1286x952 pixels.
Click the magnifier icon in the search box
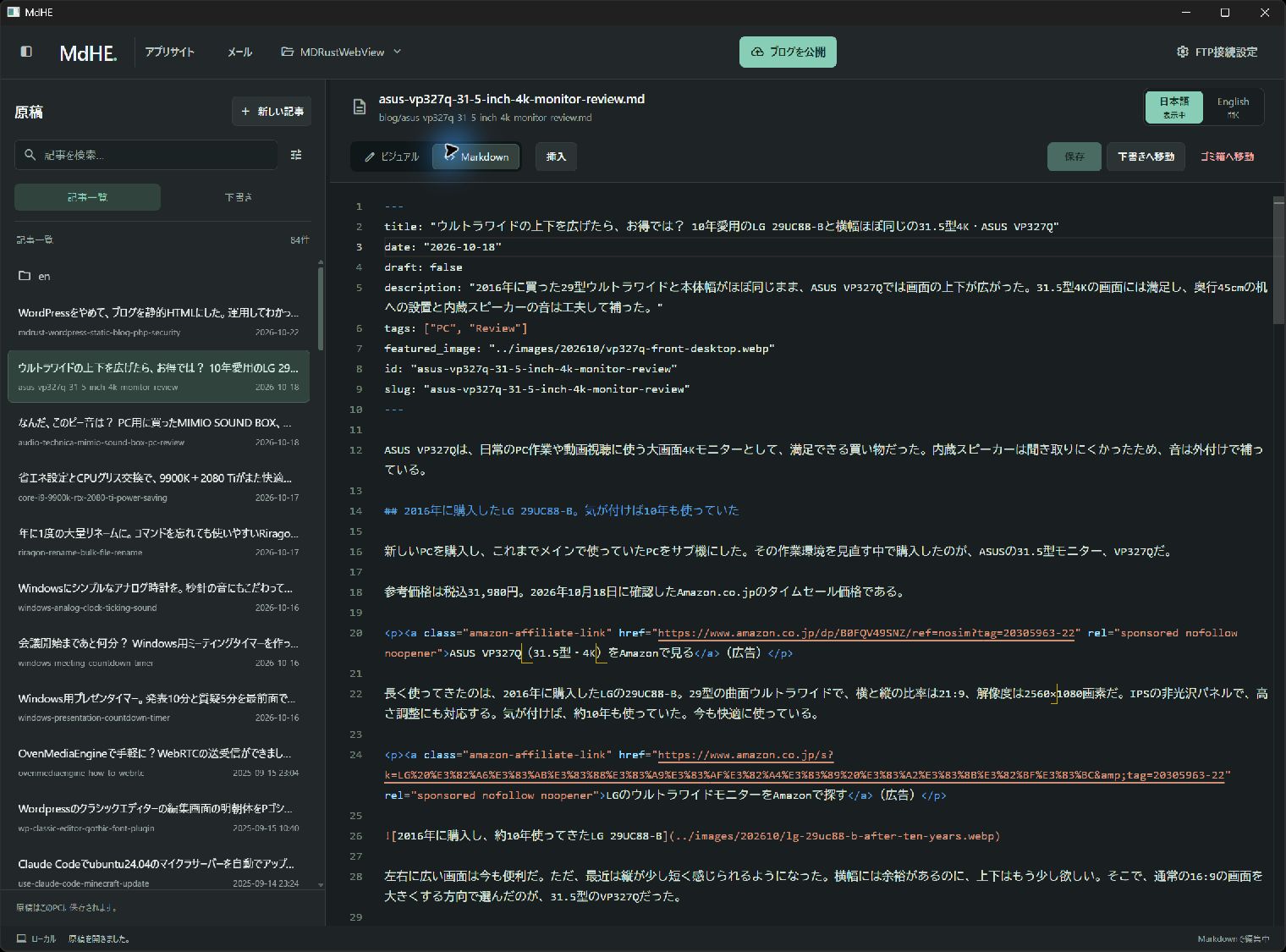point(30,155)
